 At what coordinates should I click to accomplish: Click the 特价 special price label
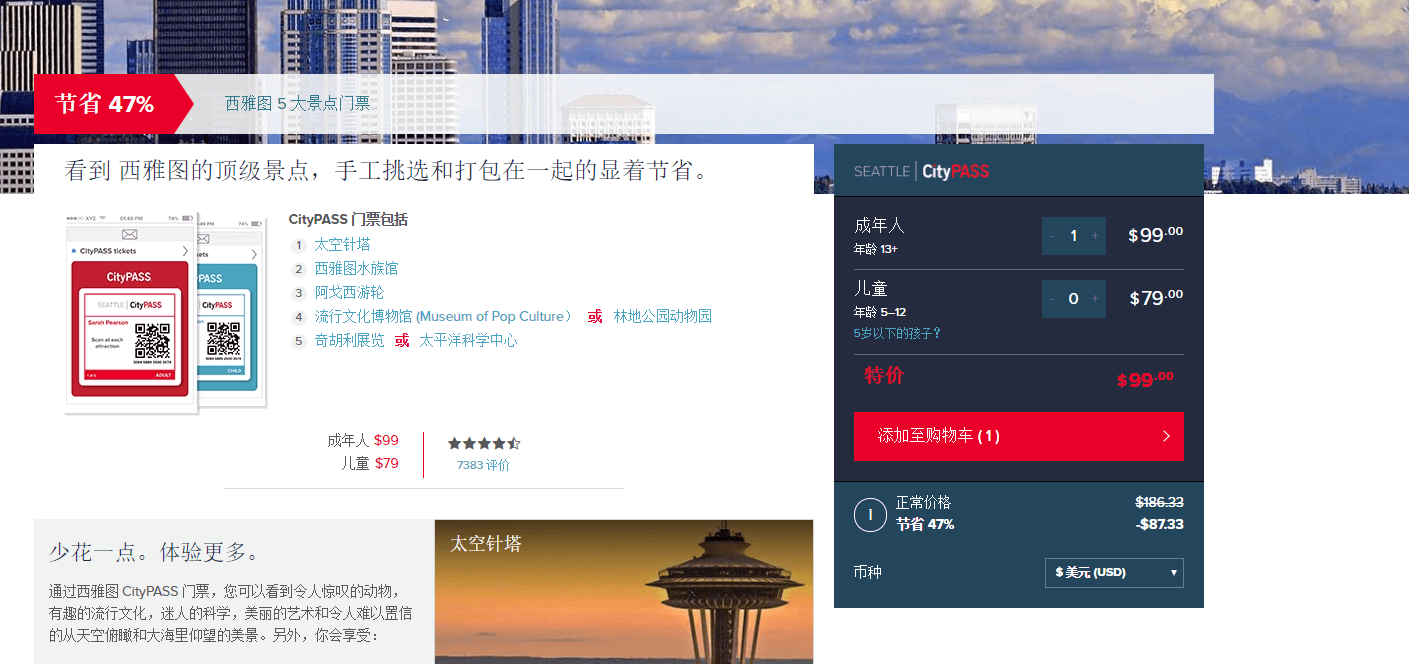pyautogui.click(x=884, y=375)
